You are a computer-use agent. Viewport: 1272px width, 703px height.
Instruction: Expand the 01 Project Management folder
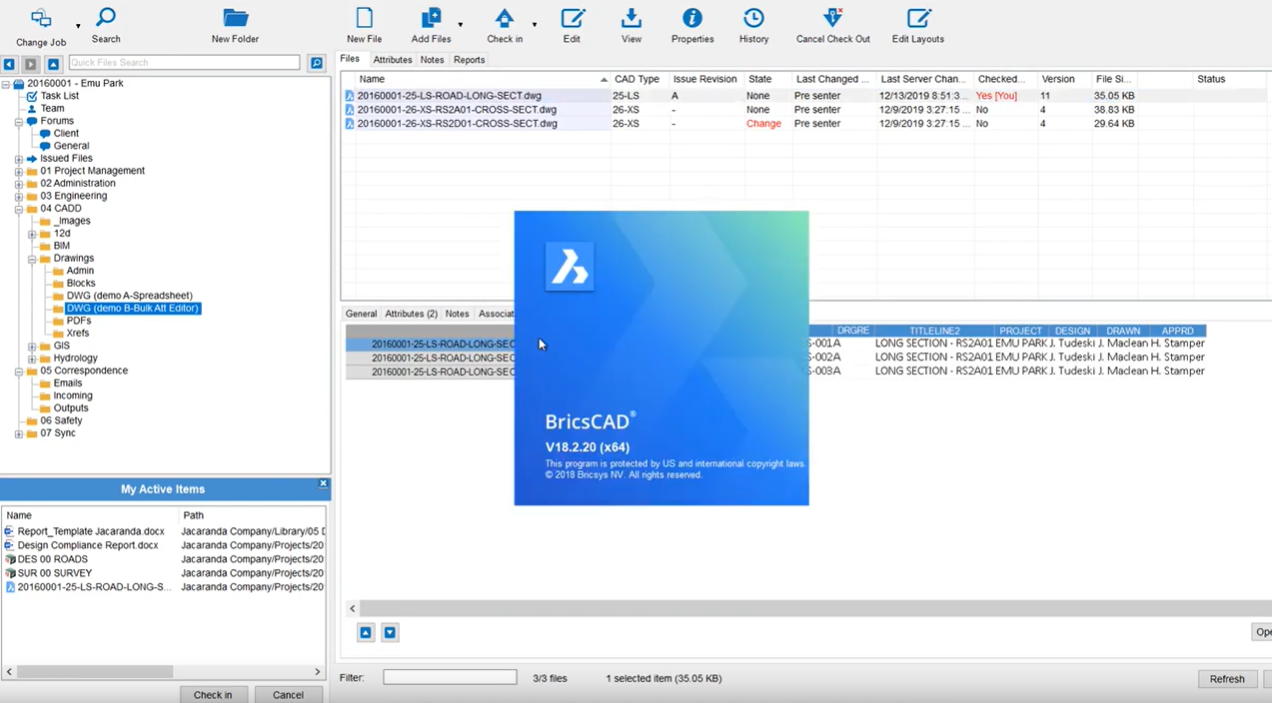[19, 171]
